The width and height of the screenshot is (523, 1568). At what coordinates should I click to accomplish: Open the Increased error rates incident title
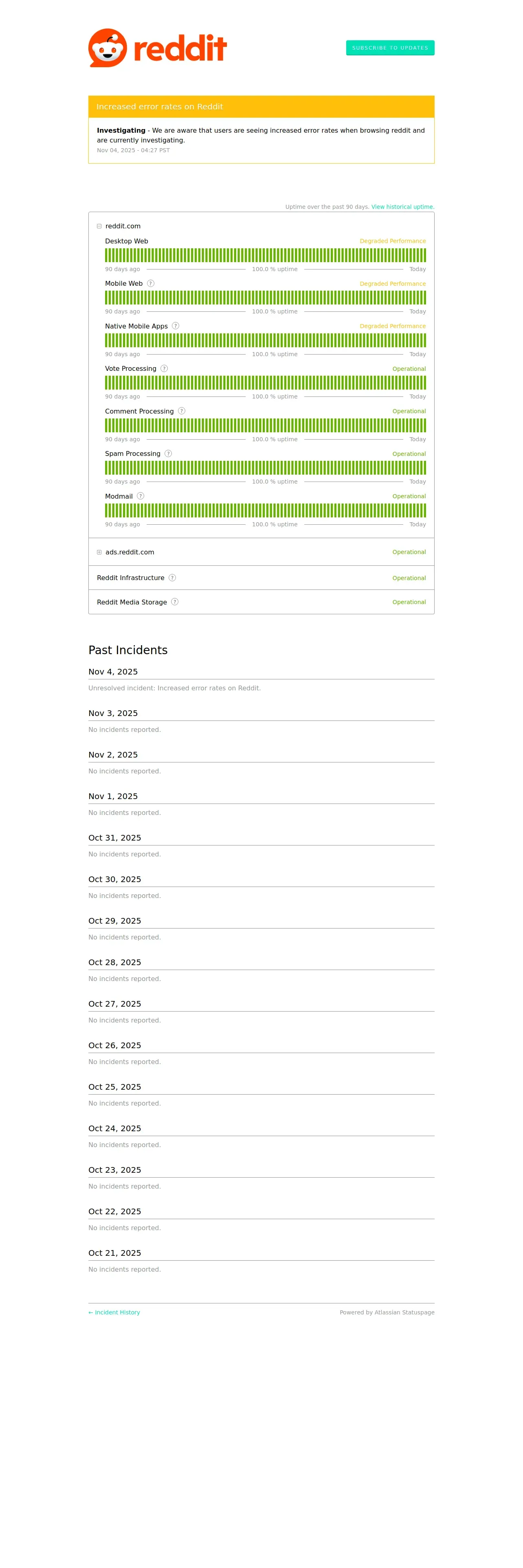click(160, 107)
